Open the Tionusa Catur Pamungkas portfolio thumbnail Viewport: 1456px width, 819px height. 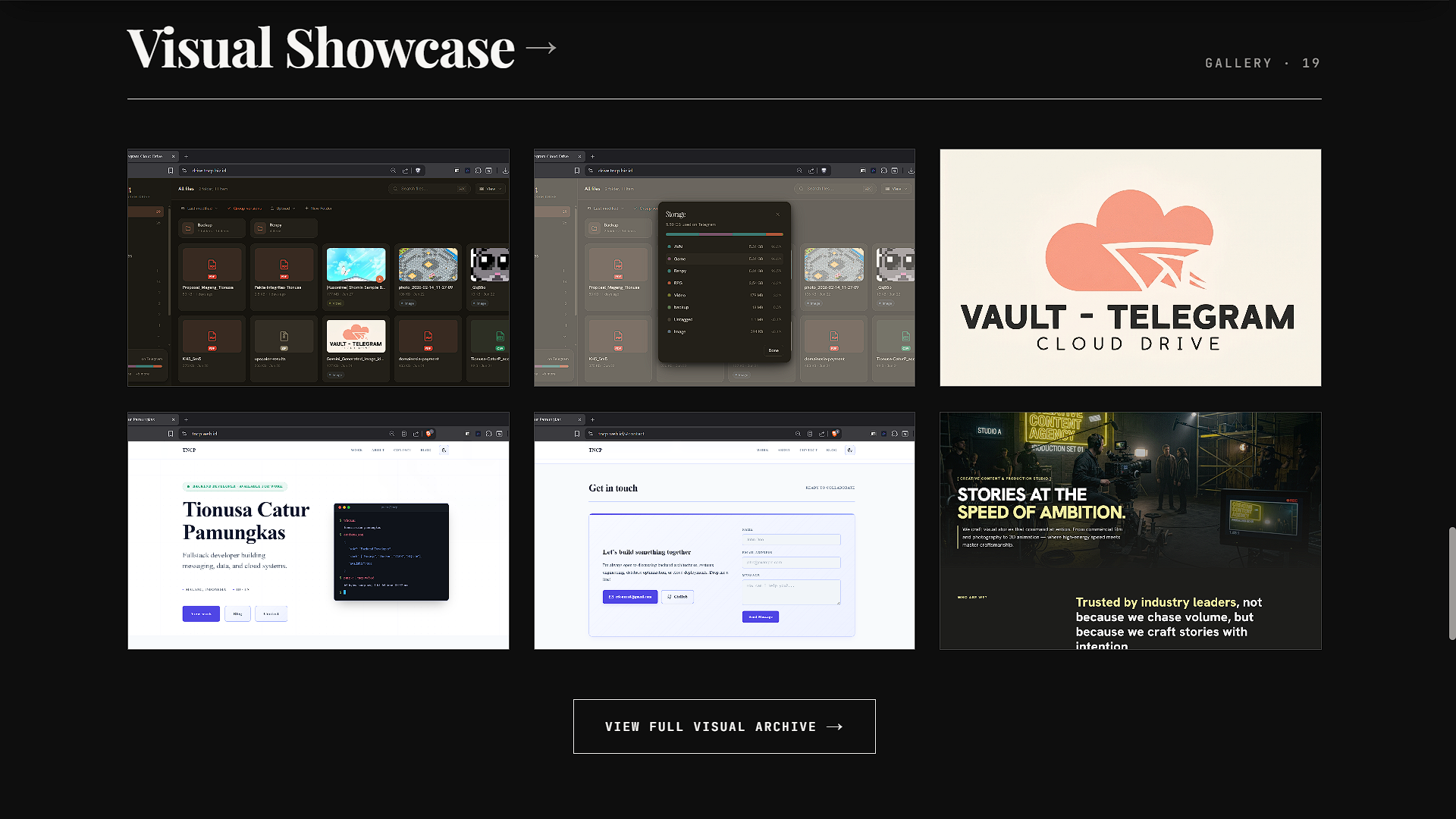tap(318, 531)
